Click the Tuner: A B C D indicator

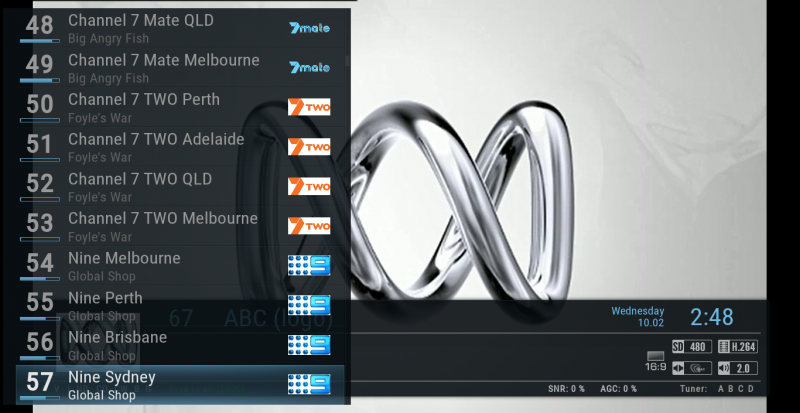coord(717,389)
